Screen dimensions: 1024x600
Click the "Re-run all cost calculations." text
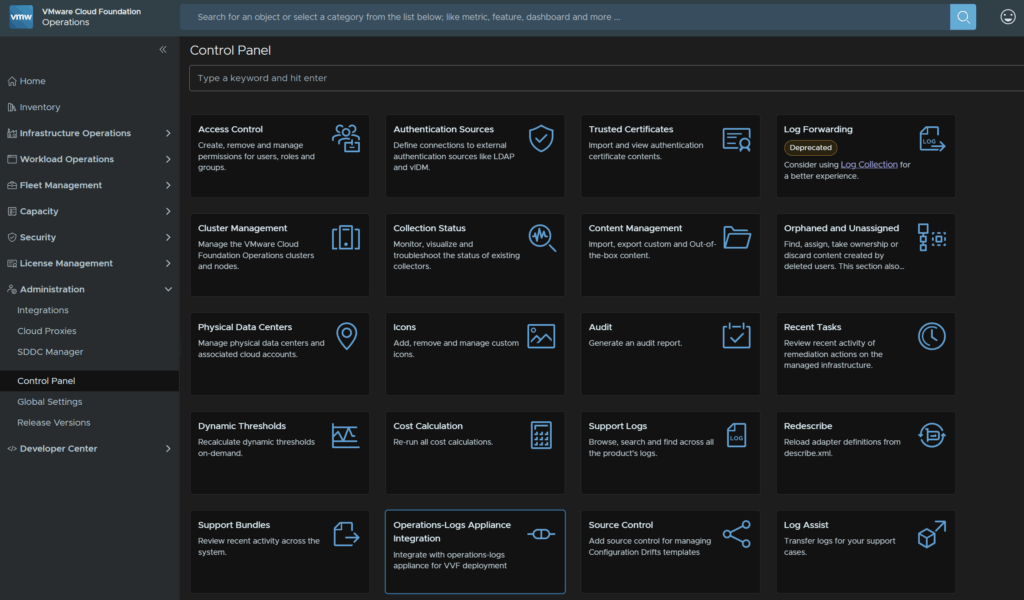(443, 442)
